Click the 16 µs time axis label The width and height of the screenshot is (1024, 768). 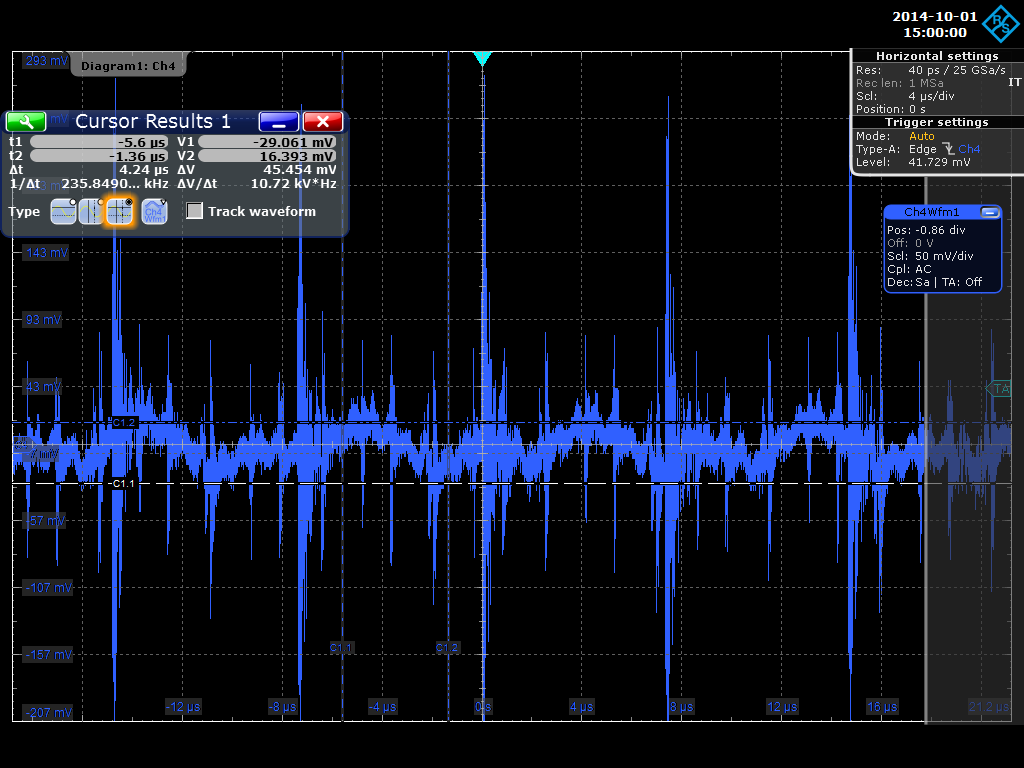882,707
